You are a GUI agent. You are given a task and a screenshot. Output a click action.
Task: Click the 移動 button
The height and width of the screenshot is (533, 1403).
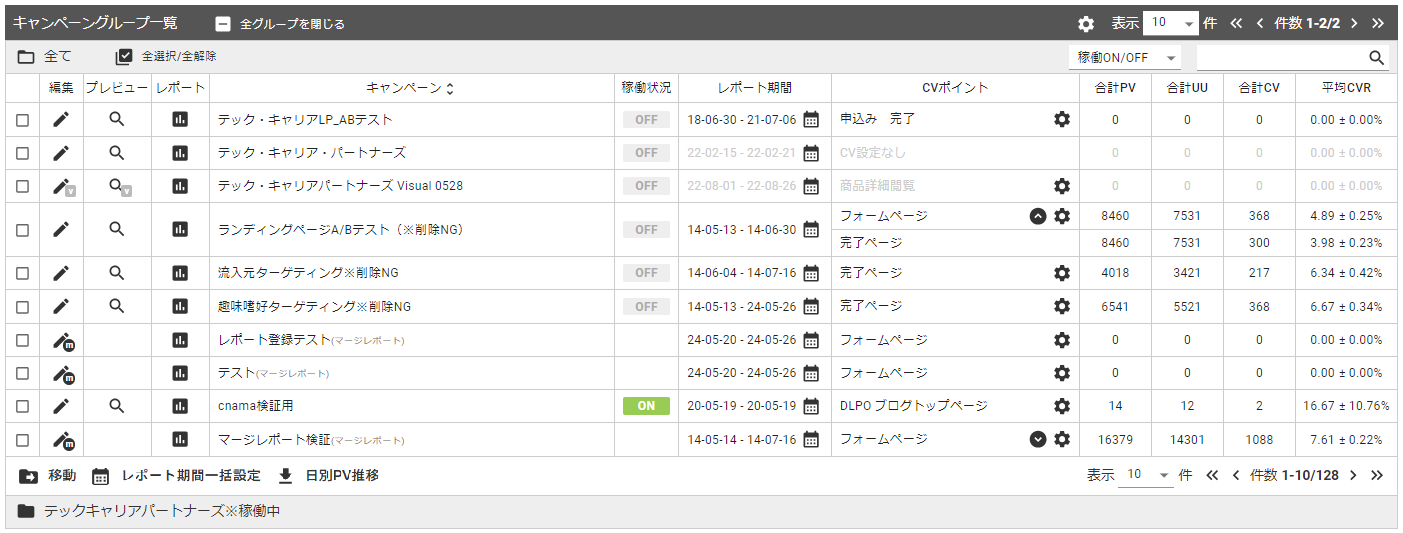point(47,476)
